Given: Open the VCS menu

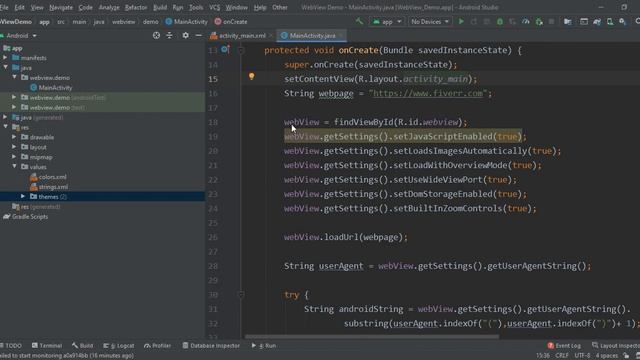Looking at the screenshot, I should [214, 7].
